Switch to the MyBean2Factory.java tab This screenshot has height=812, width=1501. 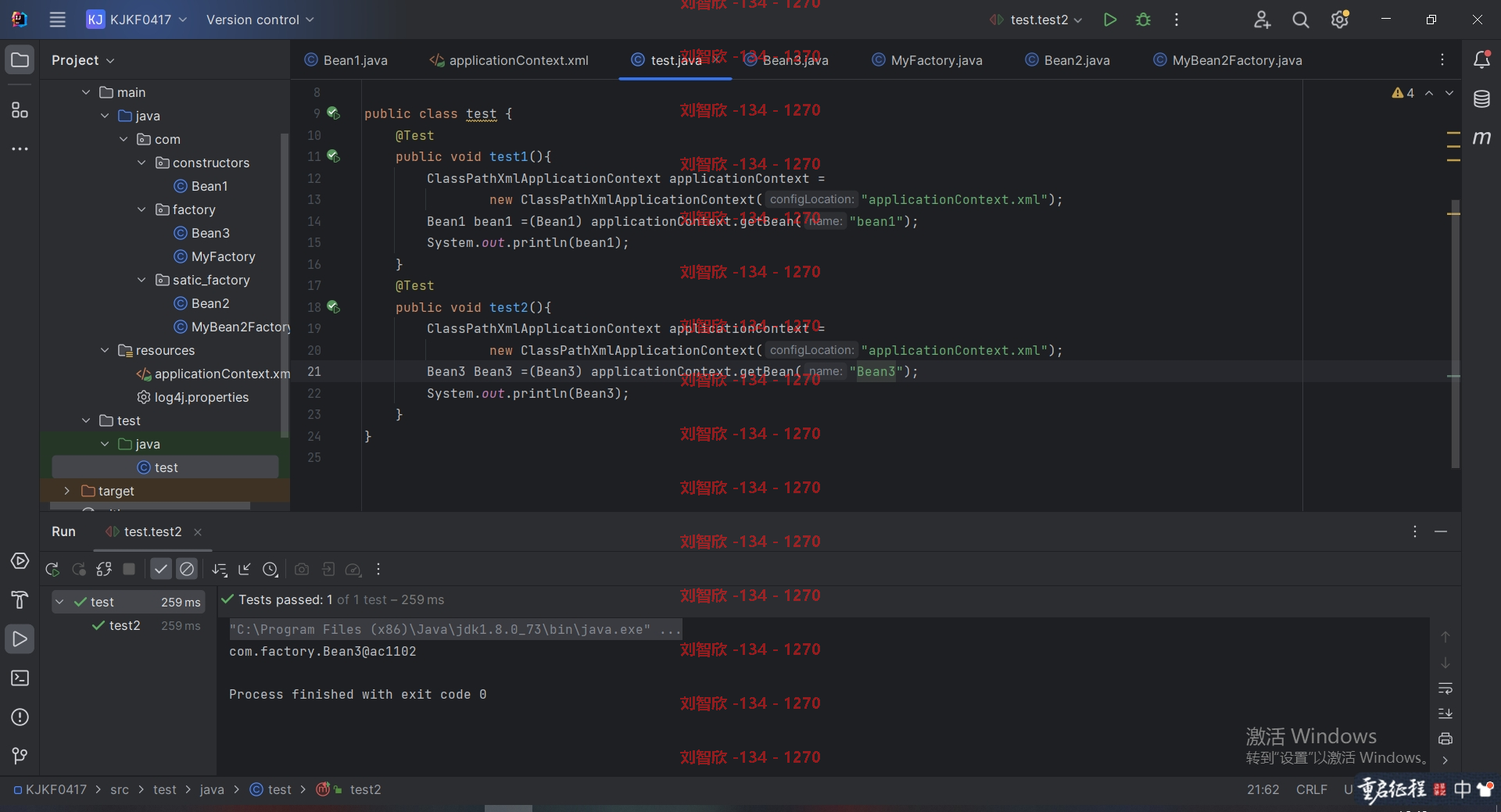(x=1228, y=60)
